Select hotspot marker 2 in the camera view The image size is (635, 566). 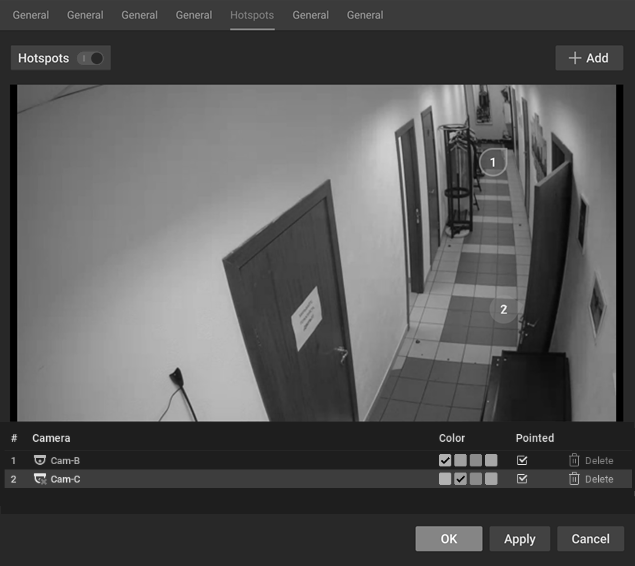(503, 310)
